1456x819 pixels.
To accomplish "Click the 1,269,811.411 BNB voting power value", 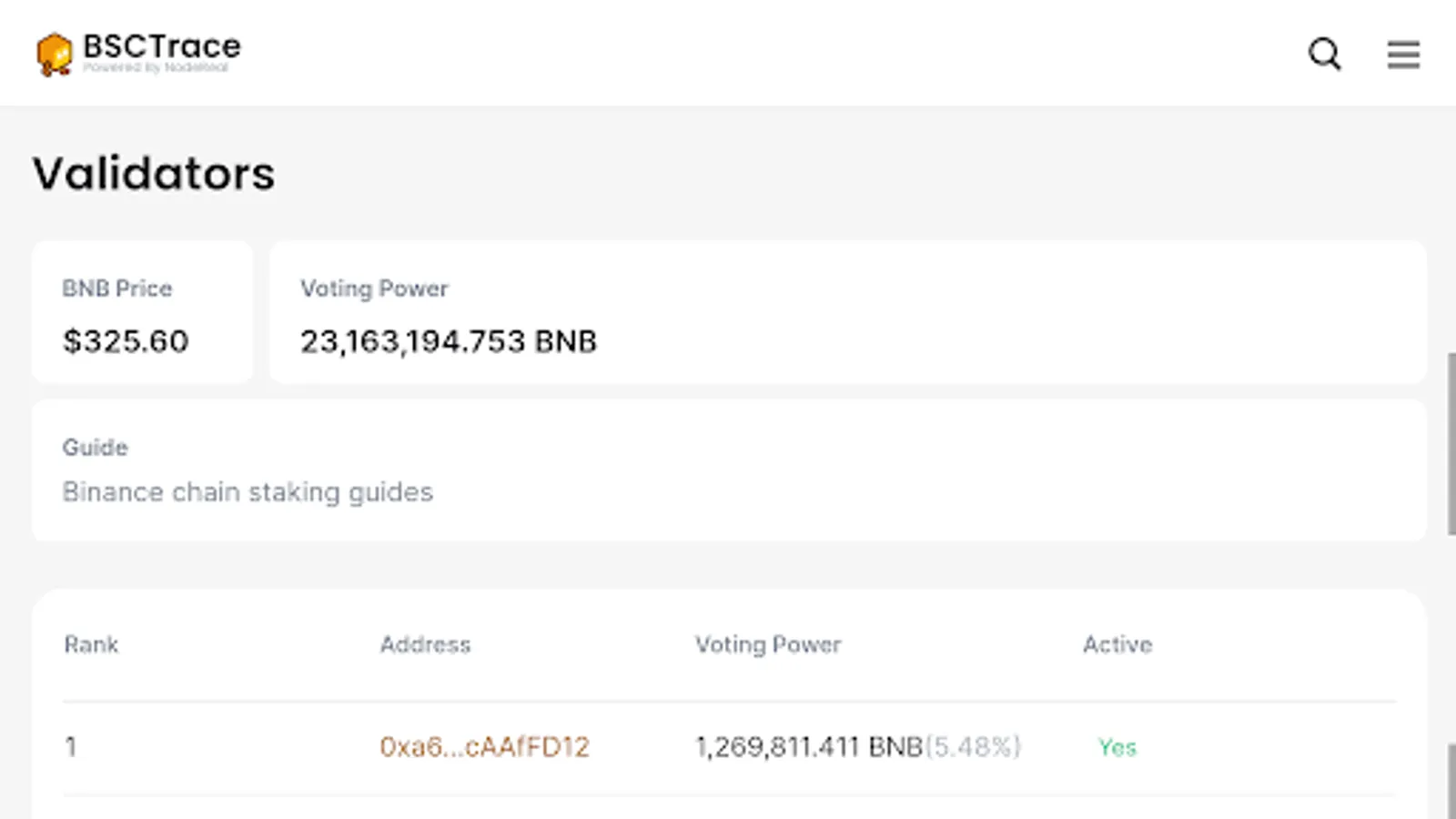I will pyautogui.click(x=809, y=747).
